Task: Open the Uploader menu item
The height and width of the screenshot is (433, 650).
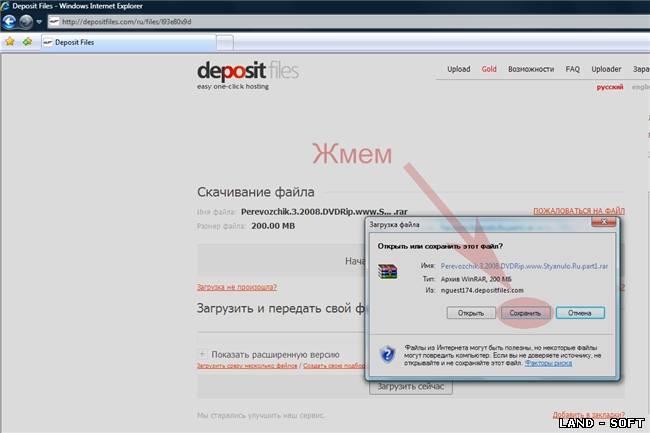Action: point(606,69)
